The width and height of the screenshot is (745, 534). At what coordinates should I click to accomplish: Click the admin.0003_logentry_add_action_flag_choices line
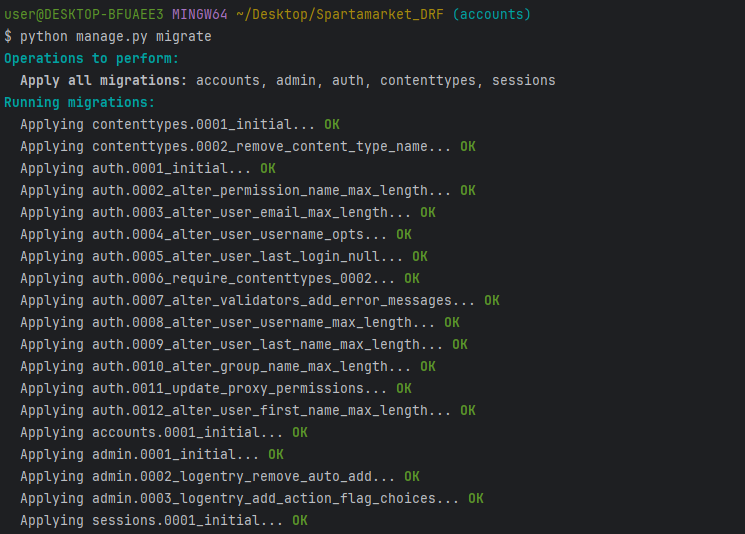pos(252,499)
